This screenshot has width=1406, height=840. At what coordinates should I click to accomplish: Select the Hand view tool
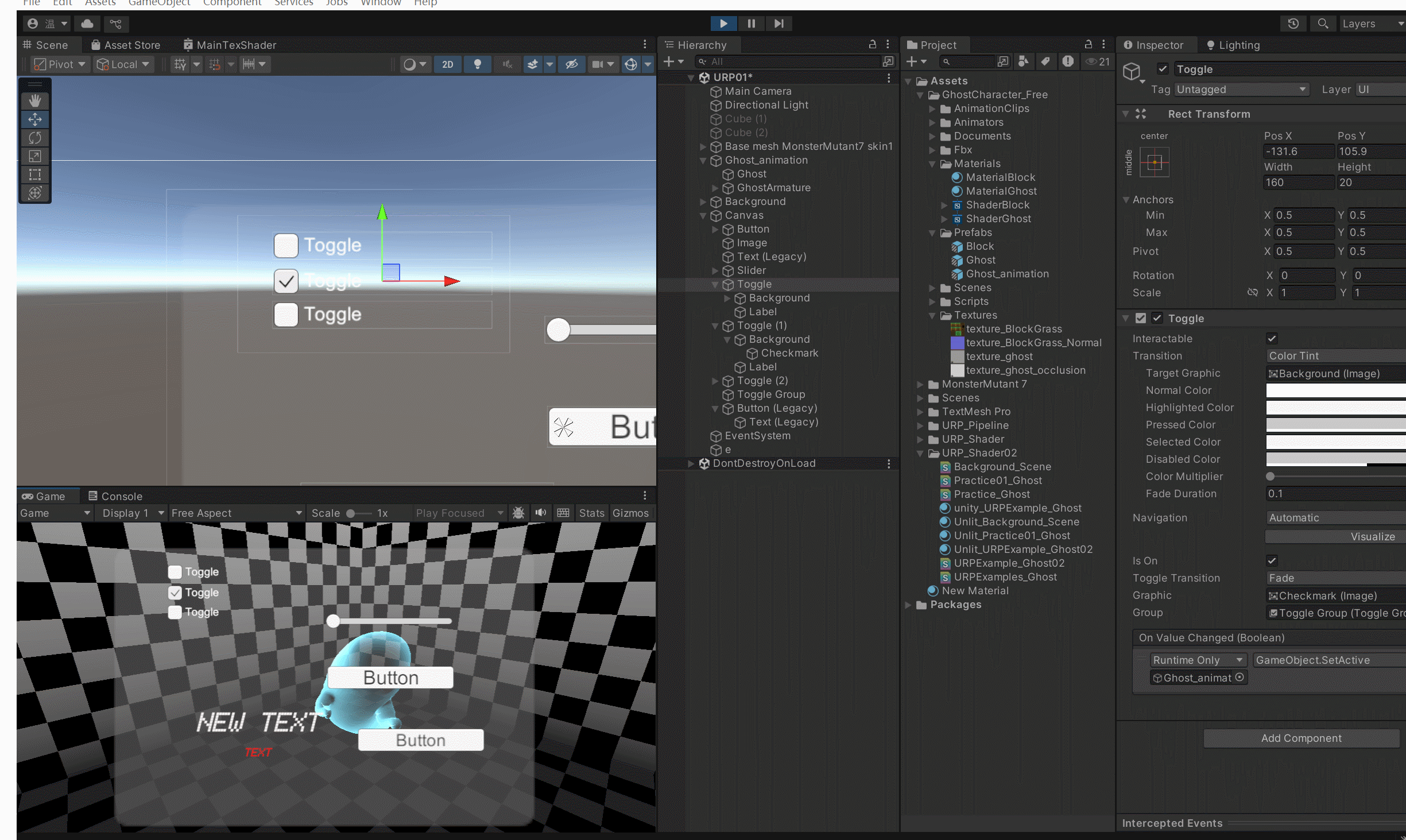[x=35, y=101]
